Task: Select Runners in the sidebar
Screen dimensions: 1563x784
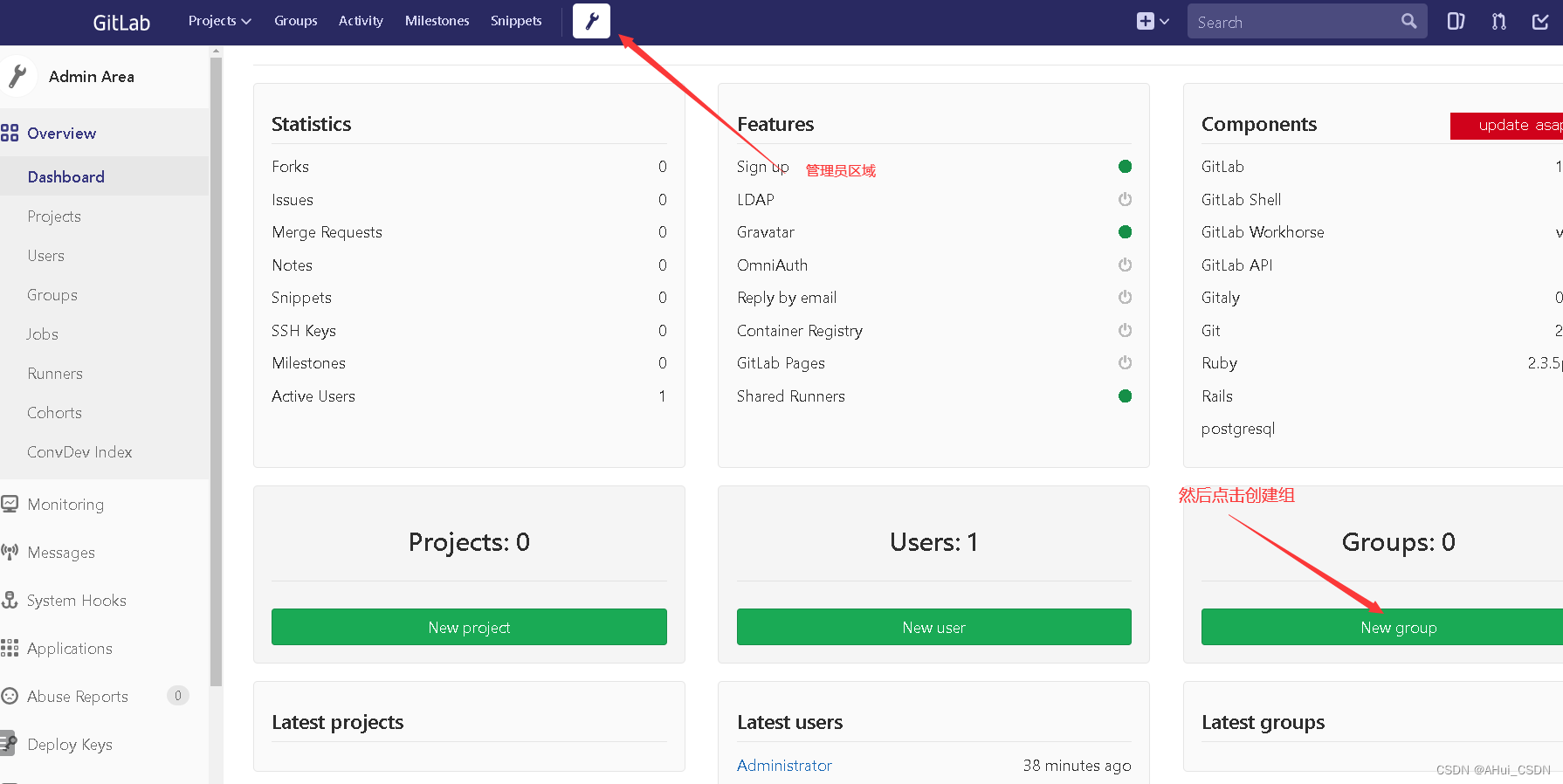Action: (x=55, y=374)
